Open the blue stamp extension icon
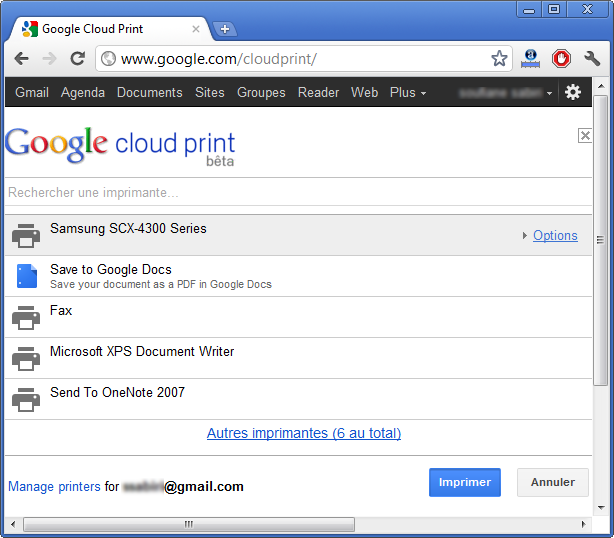The width and height of the screenshot is (614, 538). [531, 59]
